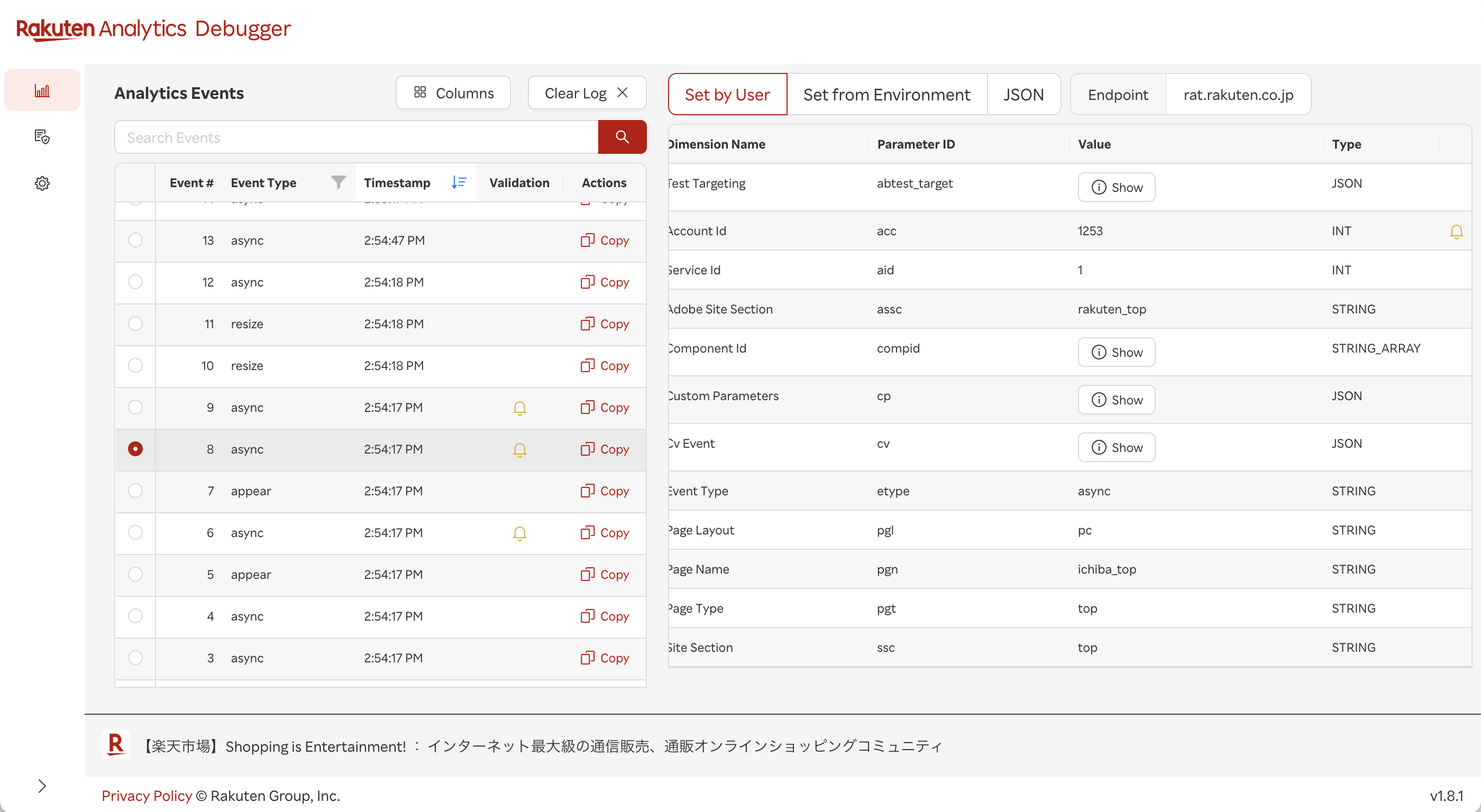
Task: Copy event 4 async
Action: point(604,616)
